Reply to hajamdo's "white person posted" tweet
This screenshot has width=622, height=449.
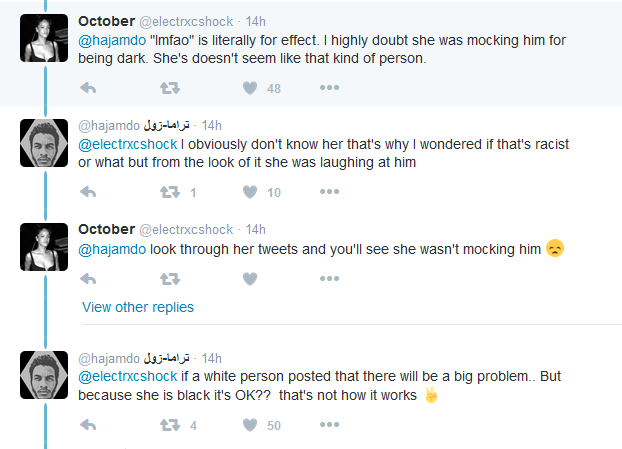[x=88, y=425]
